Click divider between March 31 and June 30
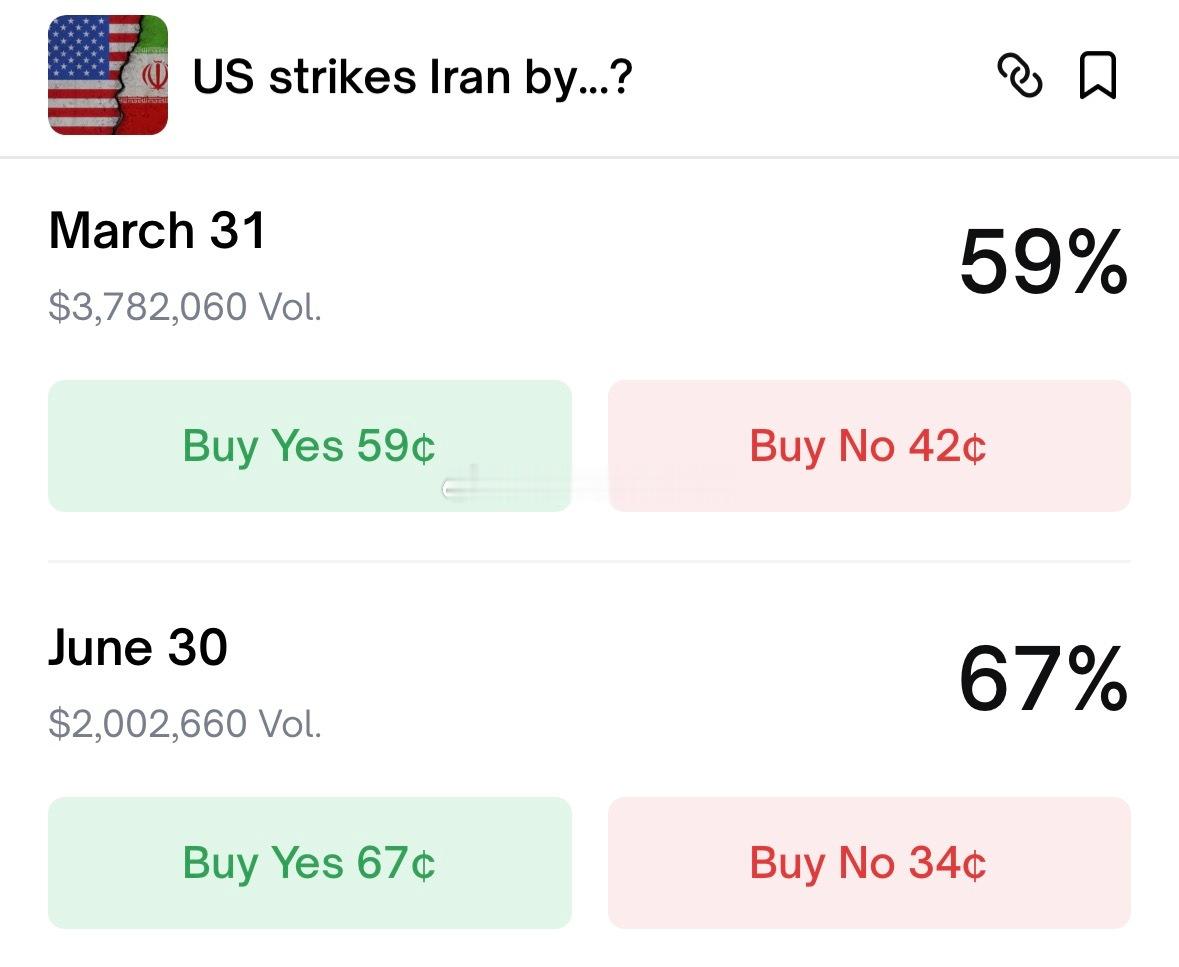This screenshot has height=967, width=1179. pyautogui.click(x=589, y=561)
